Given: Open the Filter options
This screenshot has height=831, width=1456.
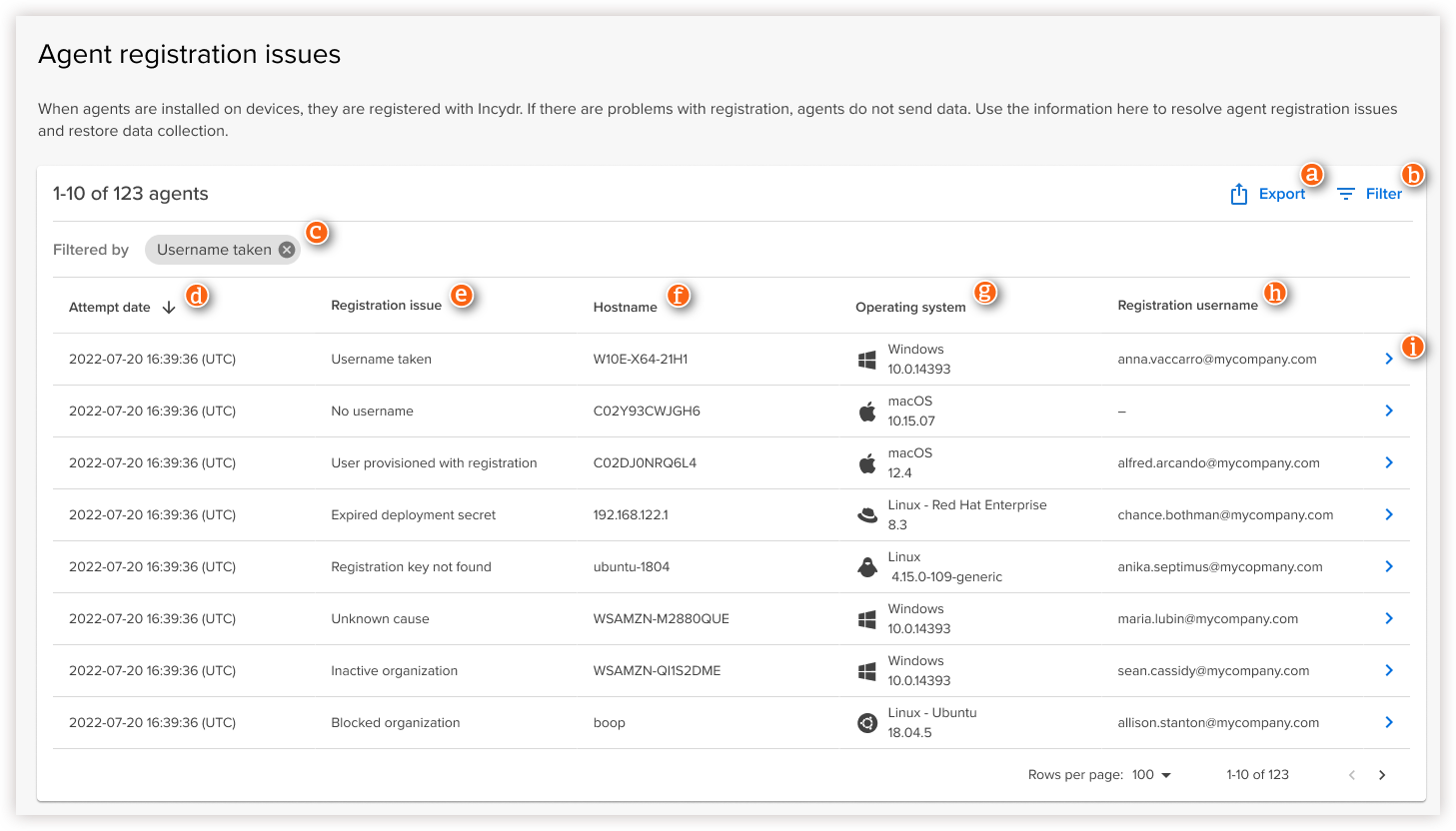Looking at the screenshot, I should coord(1369,194).
